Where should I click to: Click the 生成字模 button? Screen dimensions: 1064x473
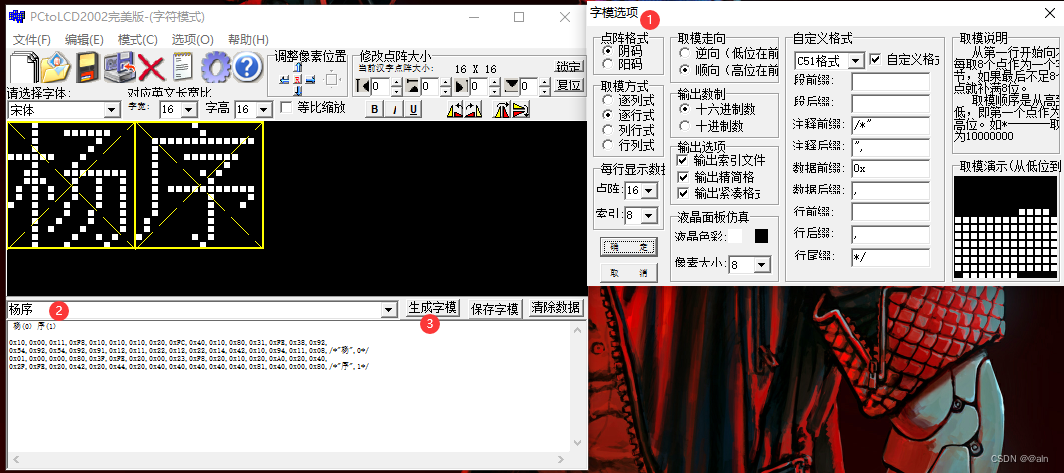click(432, 307)
